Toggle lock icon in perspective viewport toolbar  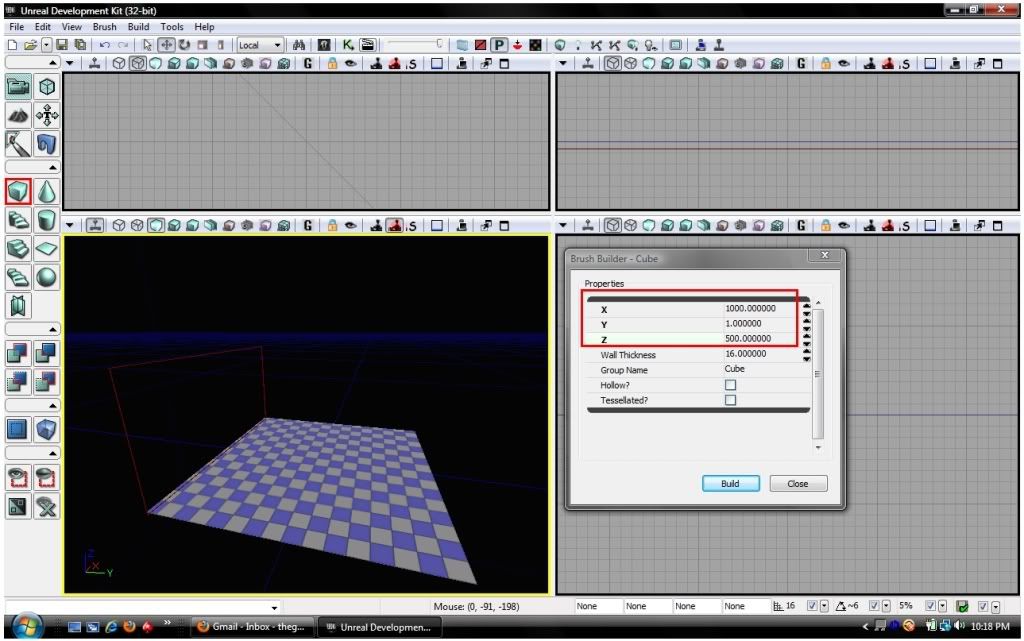click(332, 226)
